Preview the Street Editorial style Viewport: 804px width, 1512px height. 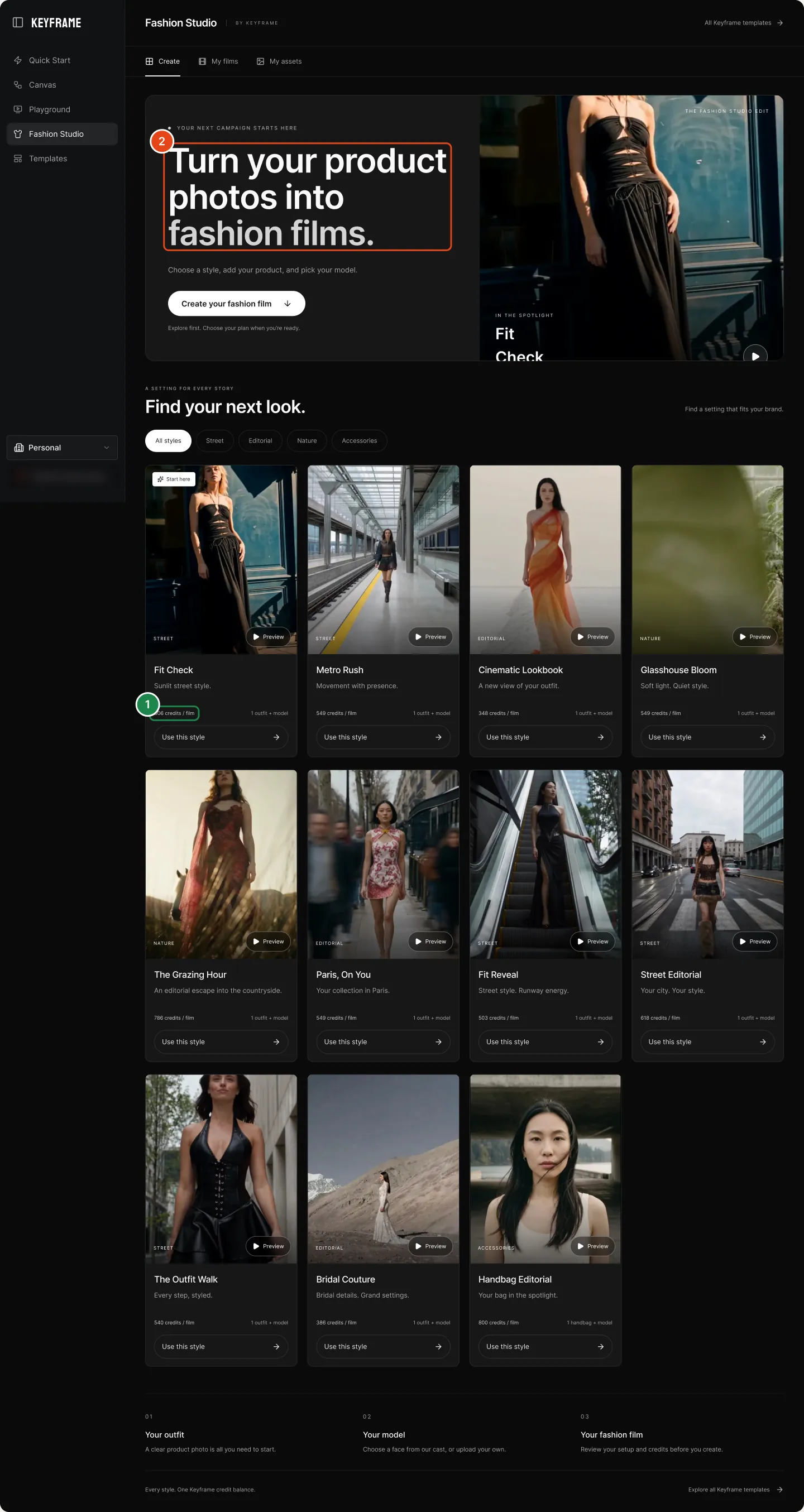click(x=755, y=942)
